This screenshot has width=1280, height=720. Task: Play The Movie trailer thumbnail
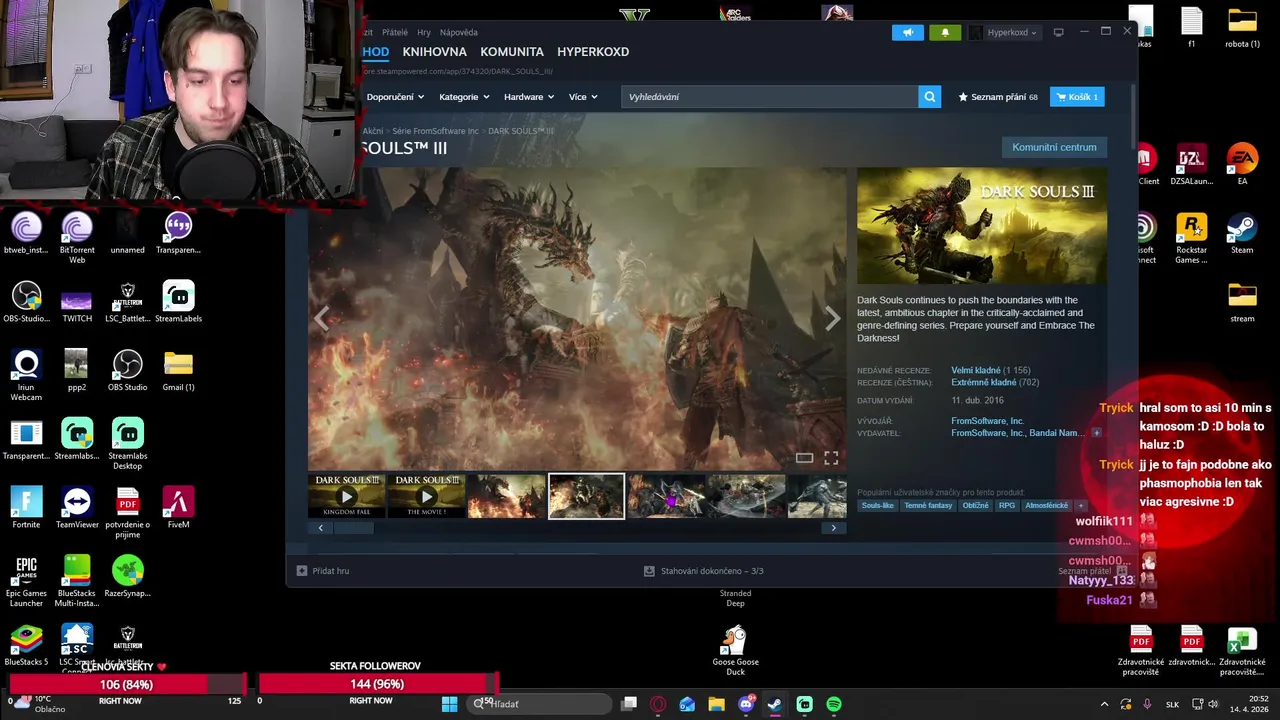point(427,496)
